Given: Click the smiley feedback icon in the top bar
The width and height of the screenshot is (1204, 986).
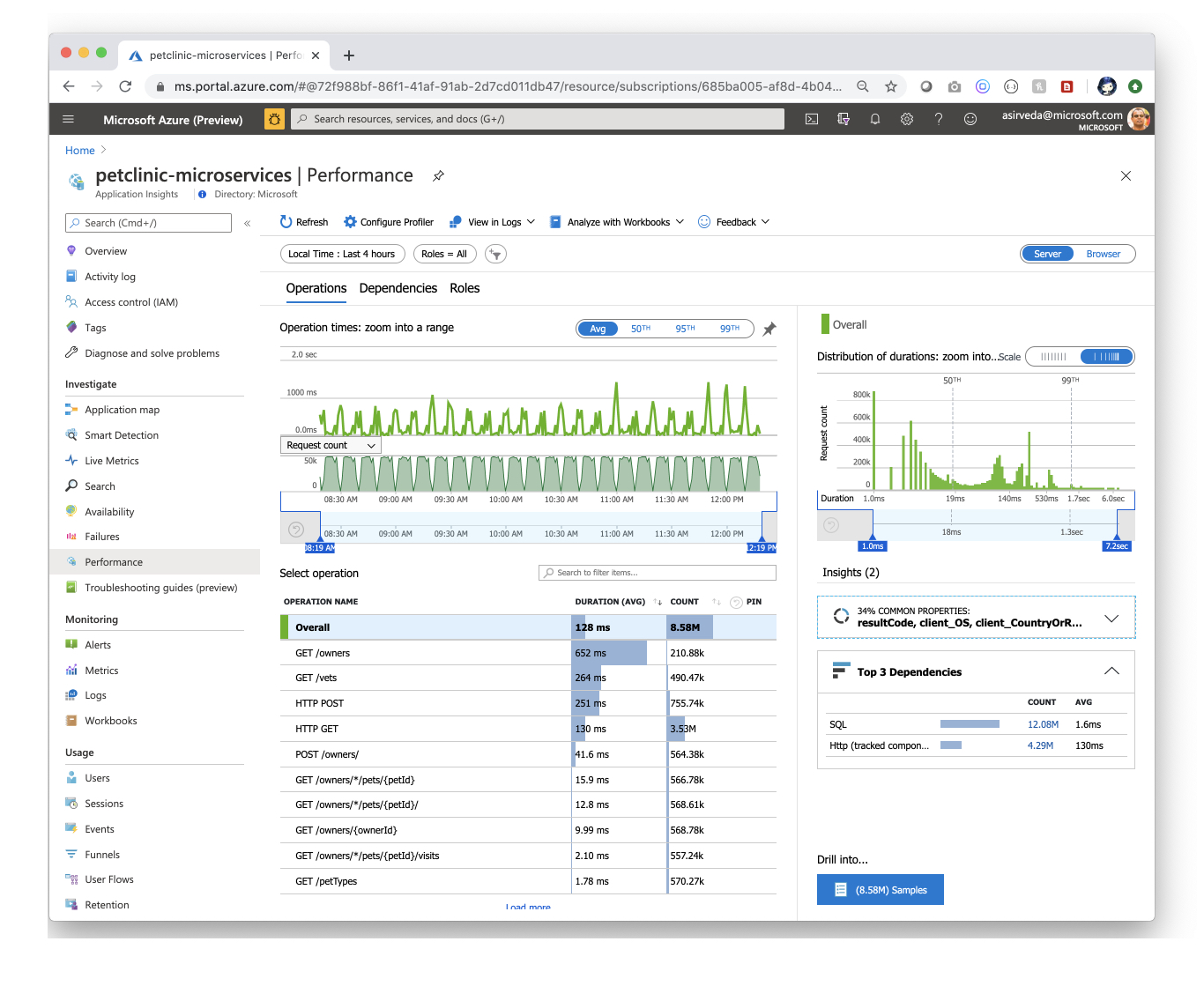Looking at the screenshot, I should click(x=970, y=119).
